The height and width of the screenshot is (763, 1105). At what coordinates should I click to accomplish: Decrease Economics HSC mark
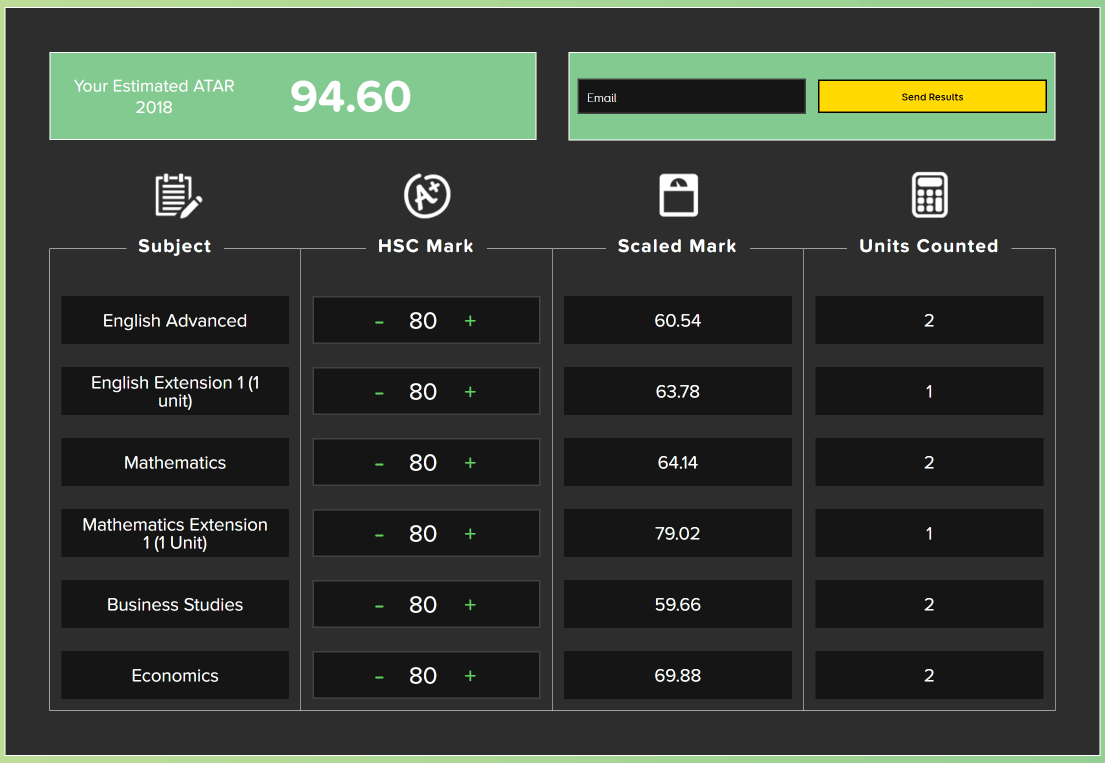pos(379,678)
